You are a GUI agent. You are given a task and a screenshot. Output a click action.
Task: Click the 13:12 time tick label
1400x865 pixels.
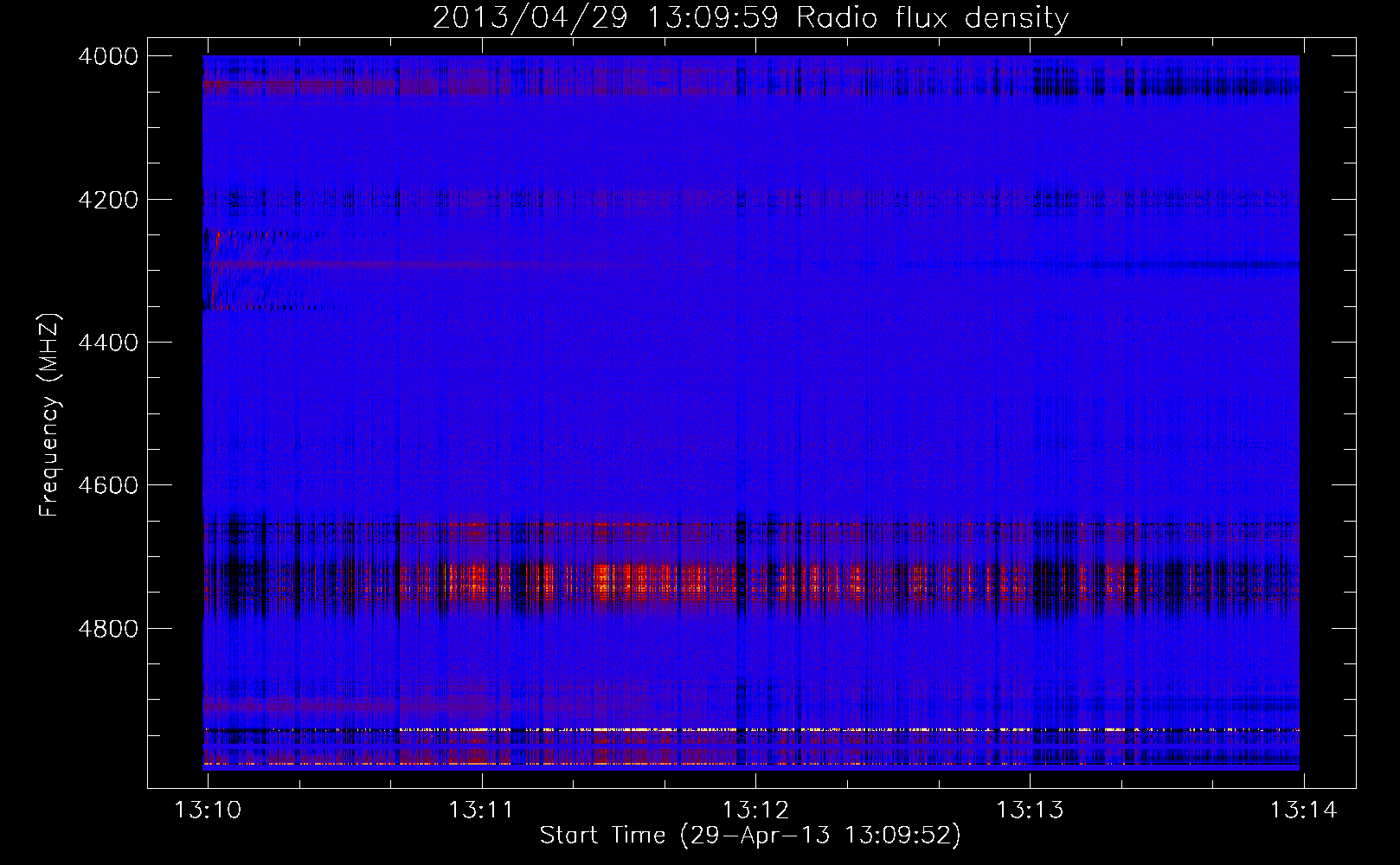click(x=755, y=811)
